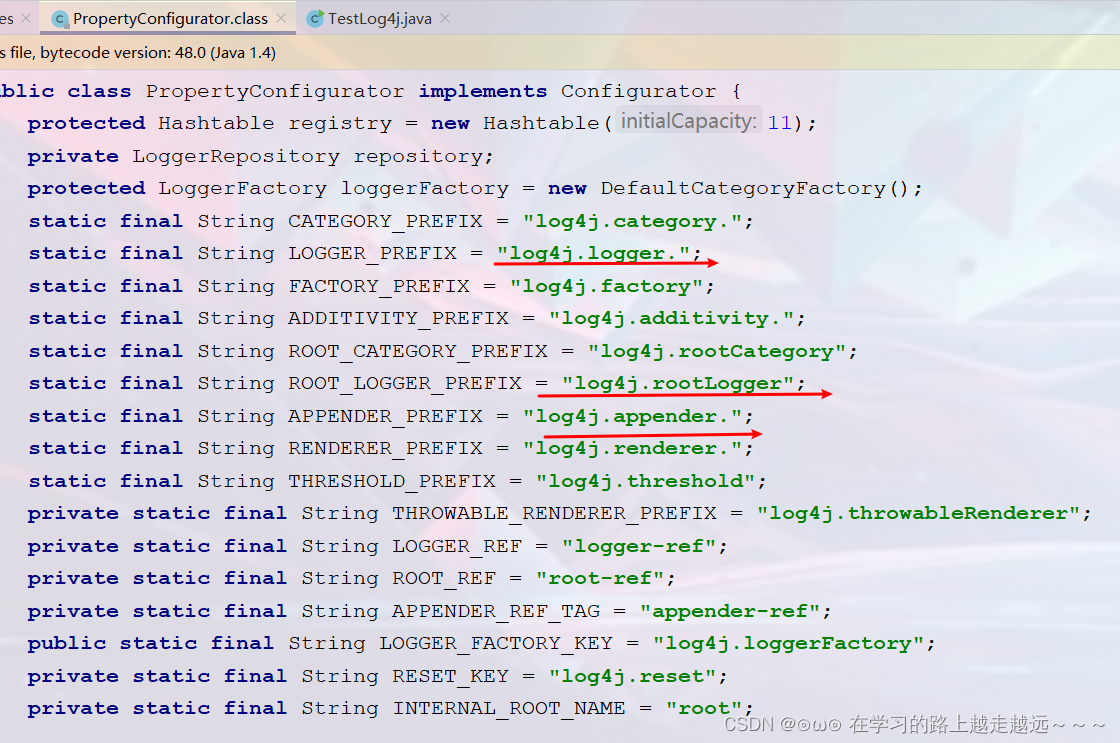The height and width of the screenshot is (743, 1120).
Task: Click the "log4j.rootCategory" string
Action: 717,351
